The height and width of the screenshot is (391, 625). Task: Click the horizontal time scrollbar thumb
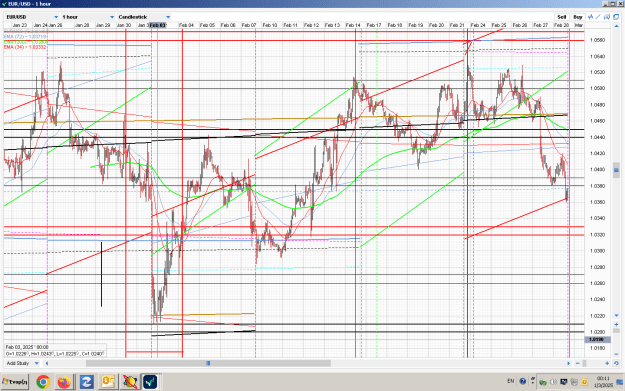208,363
